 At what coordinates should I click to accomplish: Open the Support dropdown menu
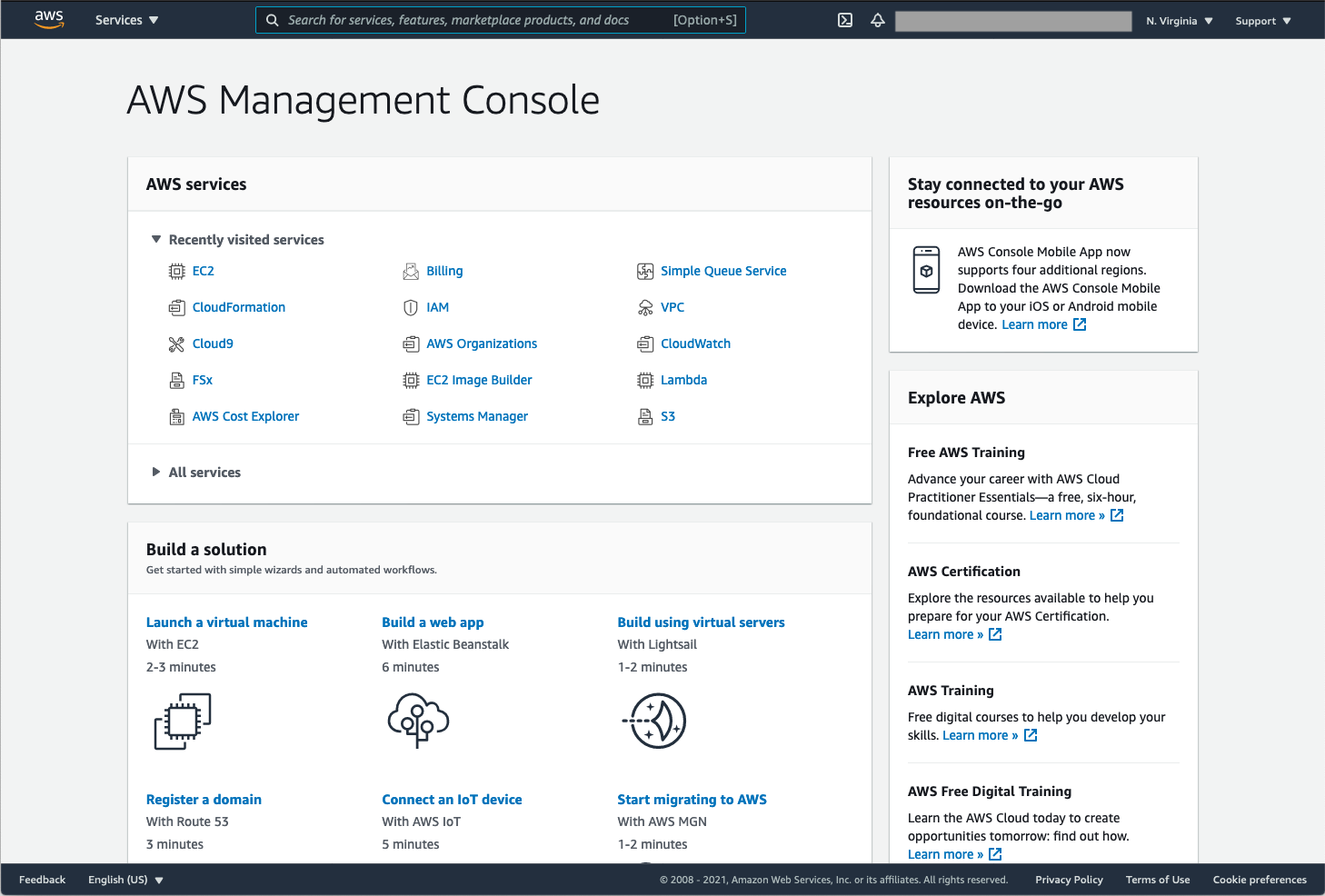pyautogui.click(x=1263, y=21)
